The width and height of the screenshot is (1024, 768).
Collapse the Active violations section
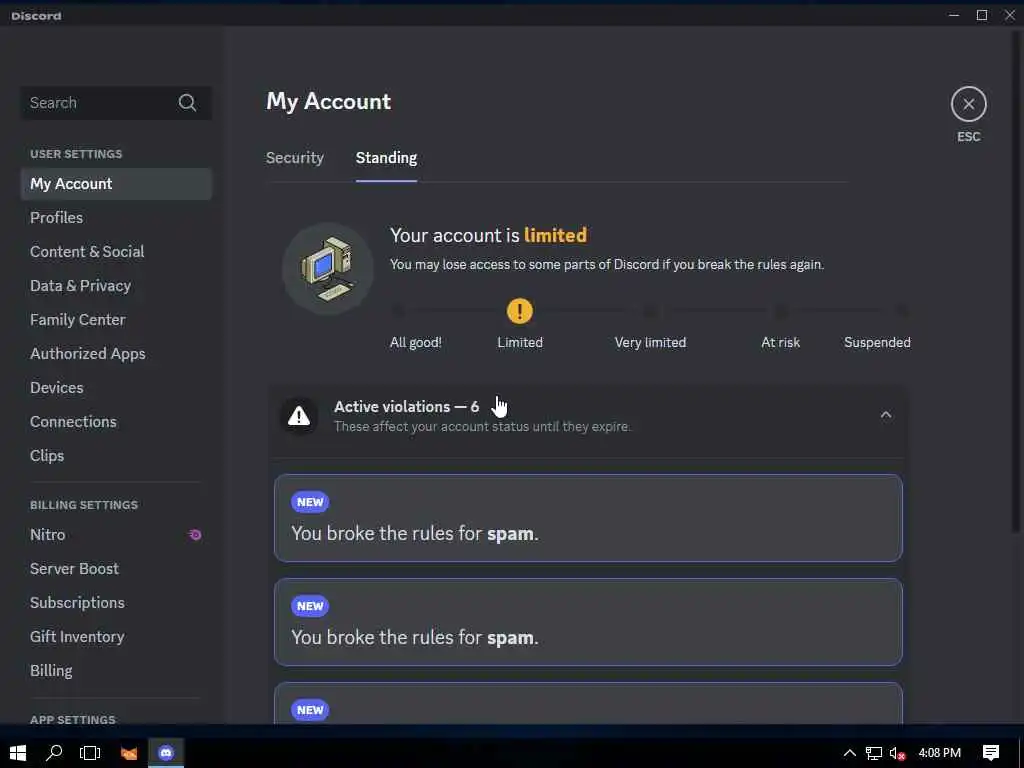pyautogui.click(x=886, y=415)
